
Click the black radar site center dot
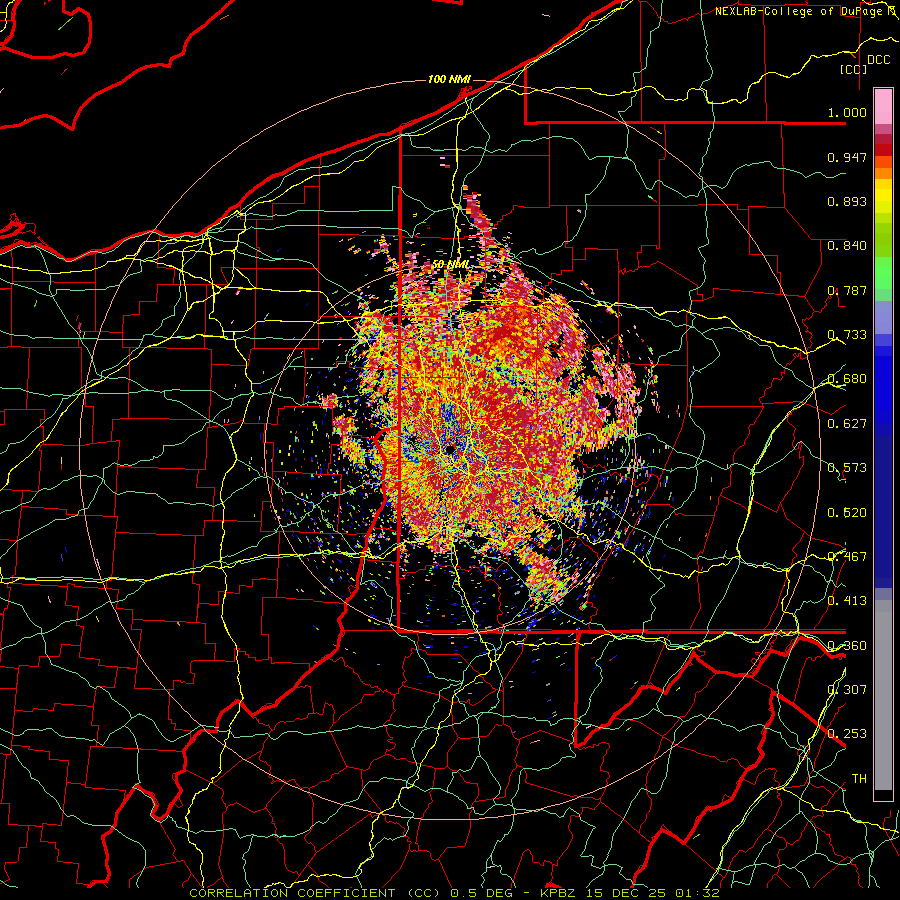pyautogui.click(x=449, y=449)
